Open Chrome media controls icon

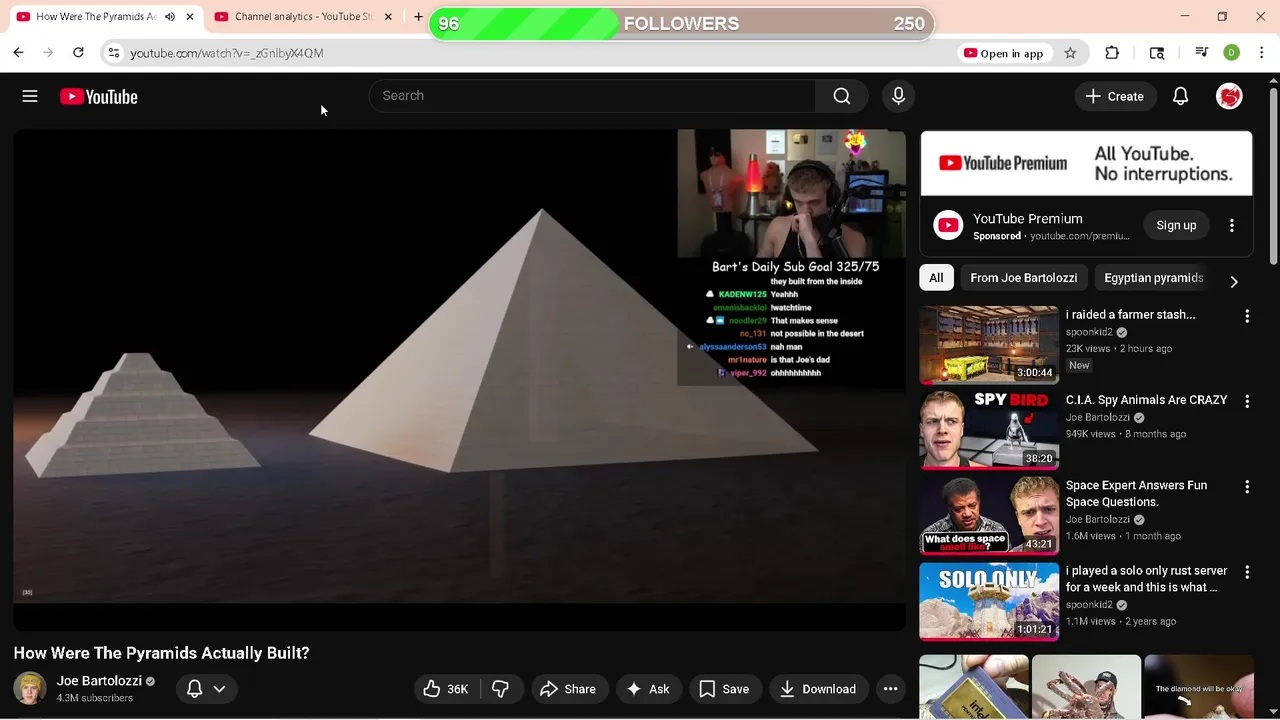(1201, 53)
